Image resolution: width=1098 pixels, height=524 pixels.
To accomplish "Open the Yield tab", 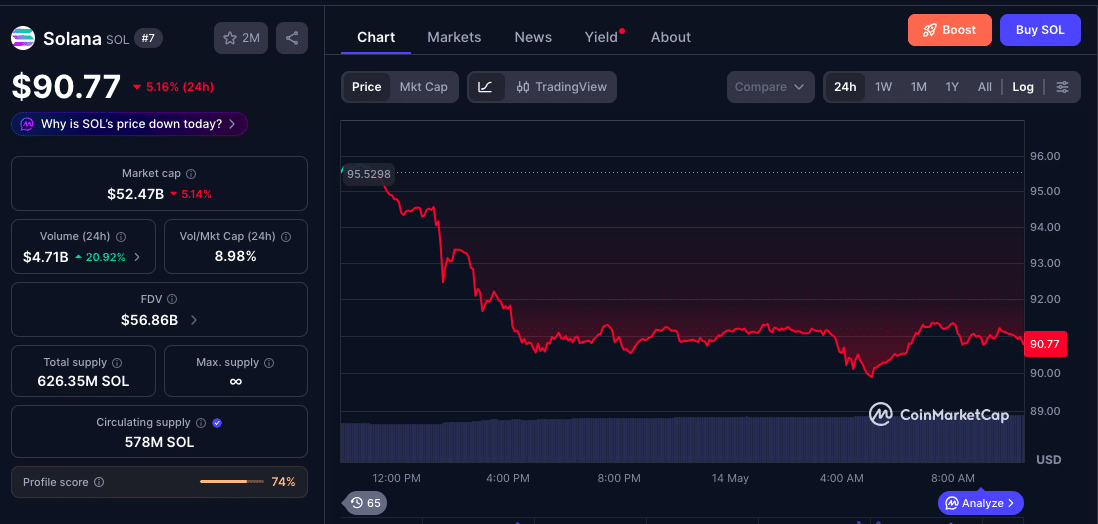I will 602,37.
